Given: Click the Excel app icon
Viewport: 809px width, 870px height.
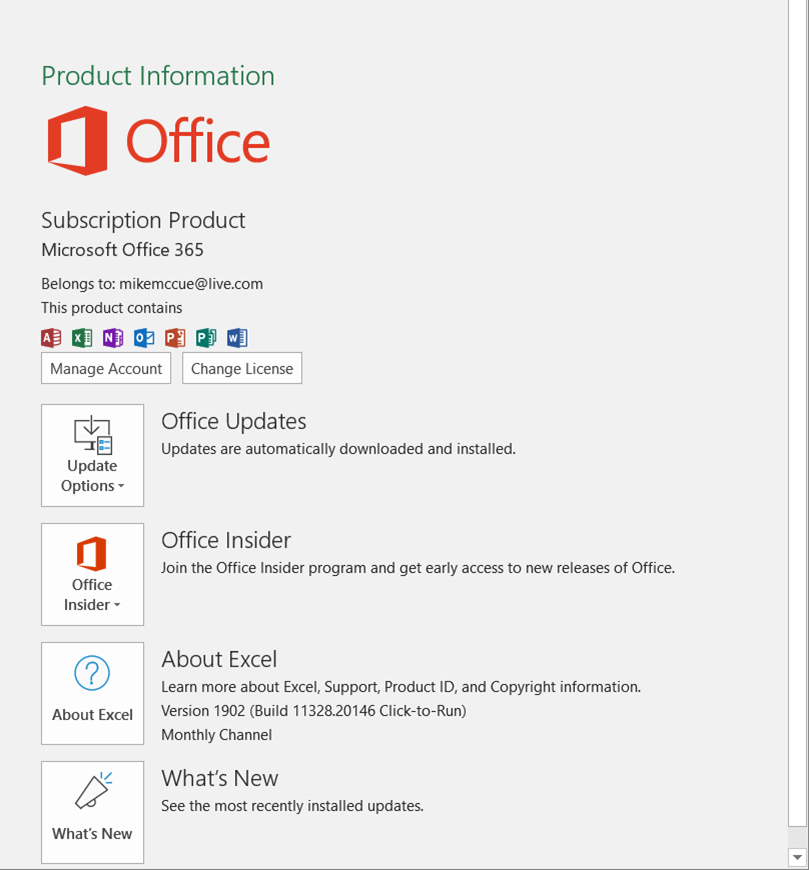Looking at the screenshot, I should point(82,337).
